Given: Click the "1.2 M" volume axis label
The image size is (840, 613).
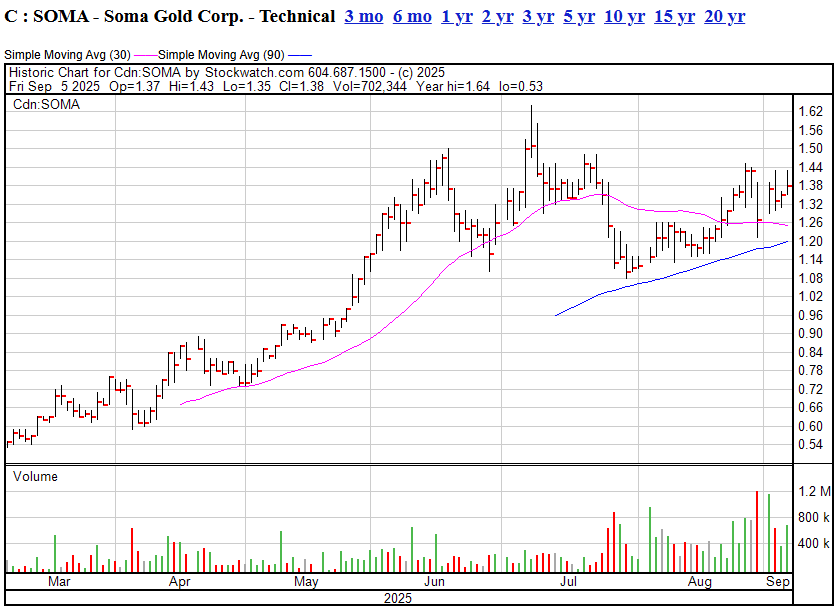Looking at the screenshot, I should tap(814, 491).
